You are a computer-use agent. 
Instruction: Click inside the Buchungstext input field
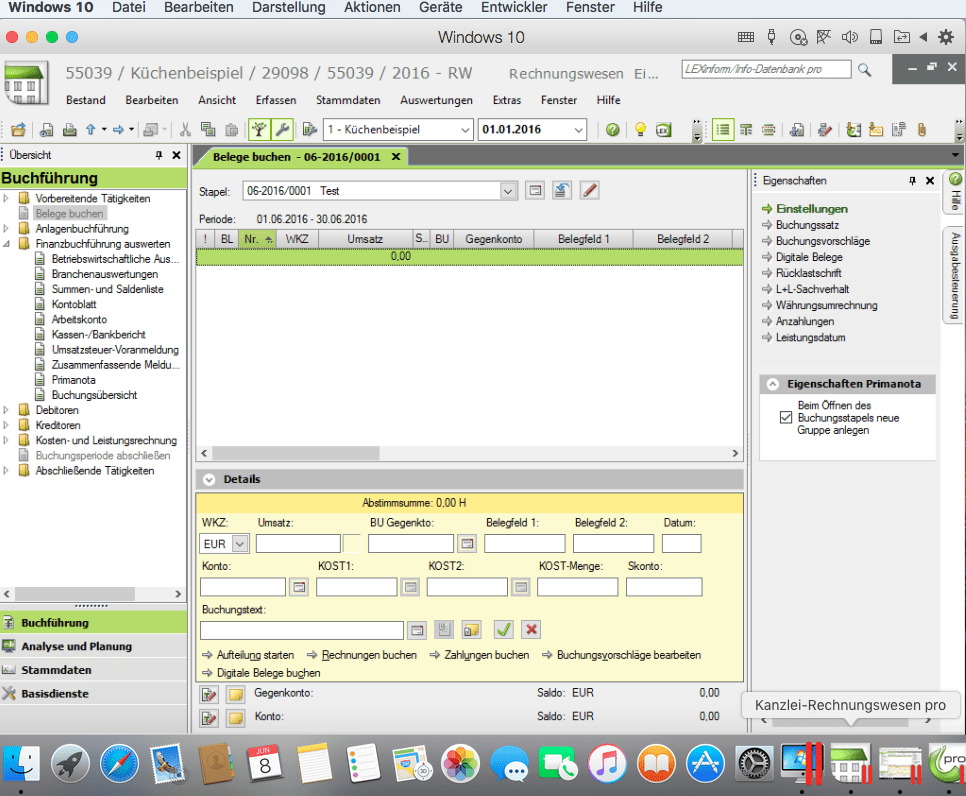(302, 630)
